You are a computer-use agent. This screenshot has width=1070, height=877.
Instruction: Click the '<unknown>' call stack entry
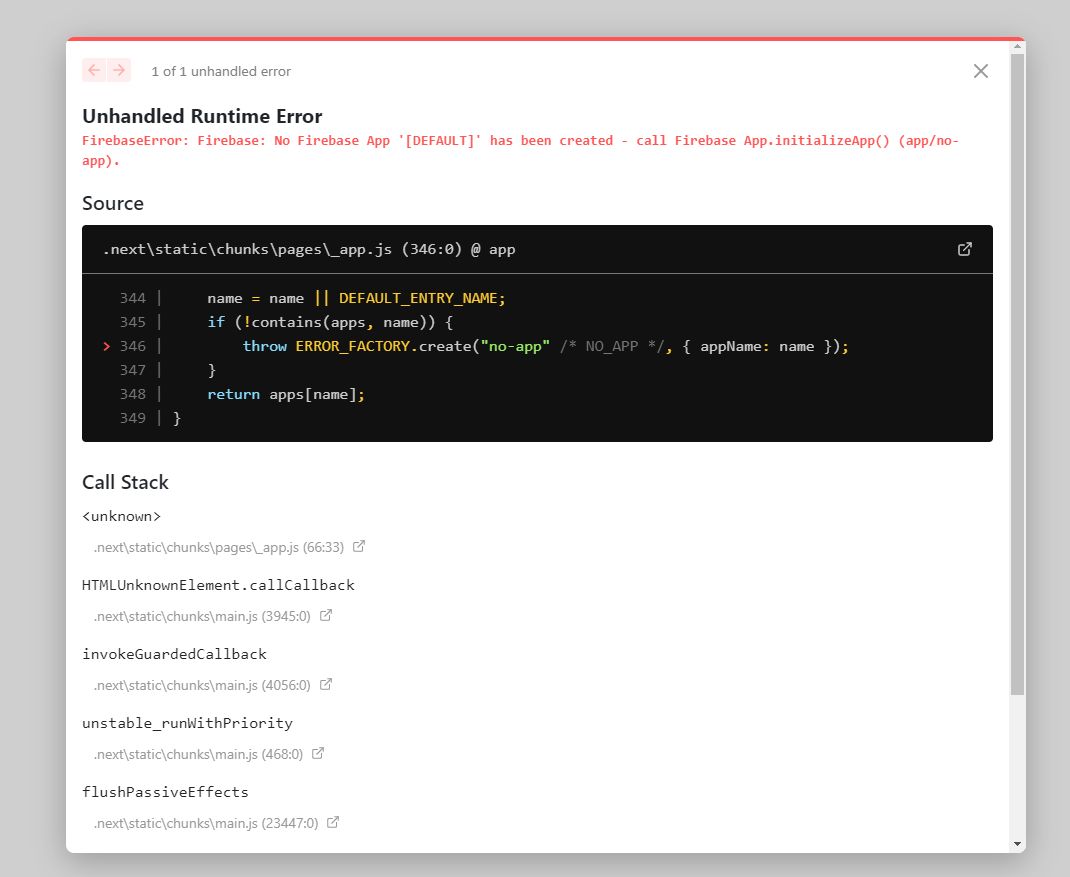coord(121,516)
